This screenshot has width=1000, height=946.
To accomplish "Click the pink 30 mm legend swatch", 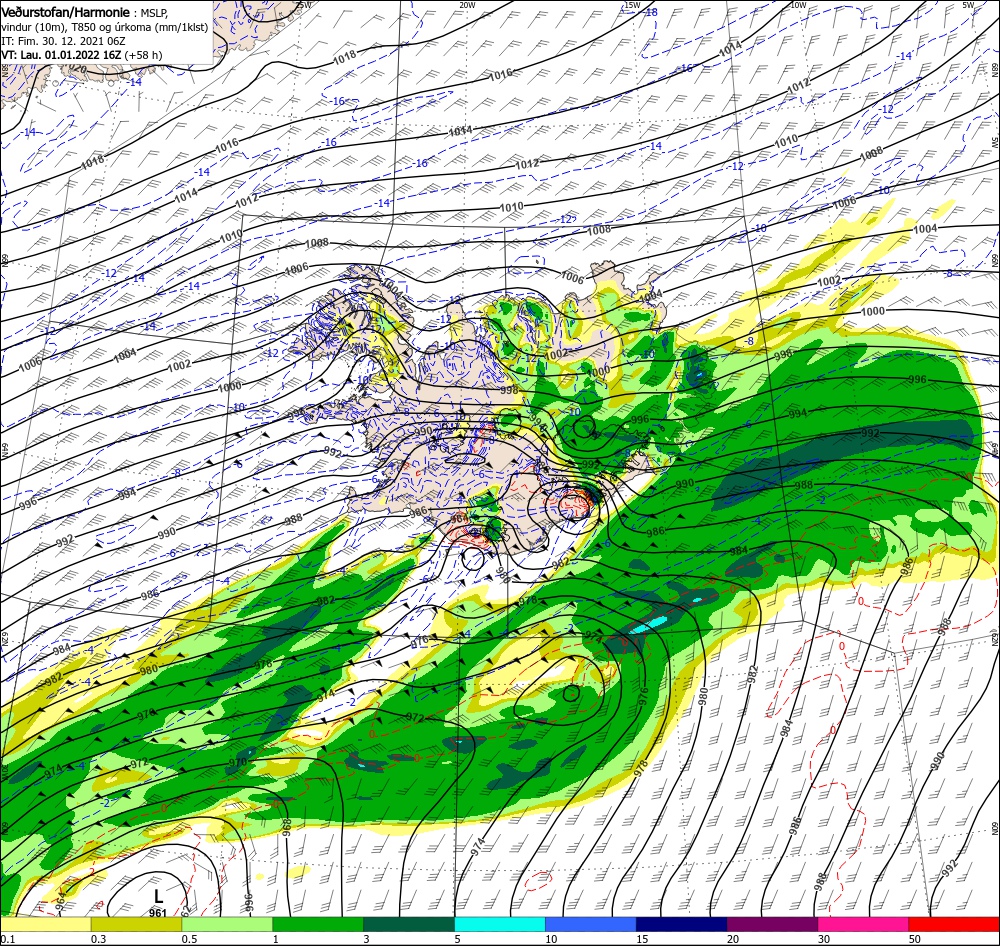I will 863,924.
